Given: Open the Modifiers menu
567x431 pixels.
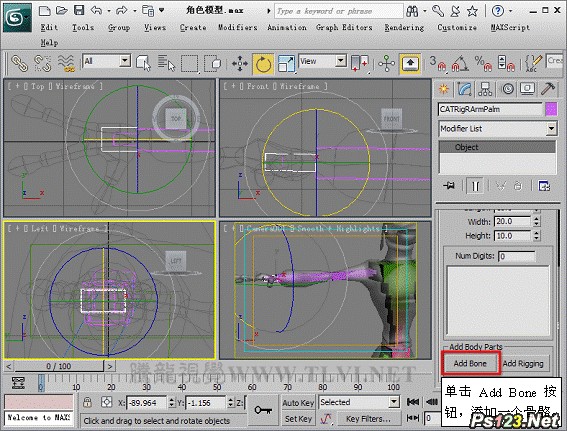Looking at the screenshot, I should (x=238, y=27).
